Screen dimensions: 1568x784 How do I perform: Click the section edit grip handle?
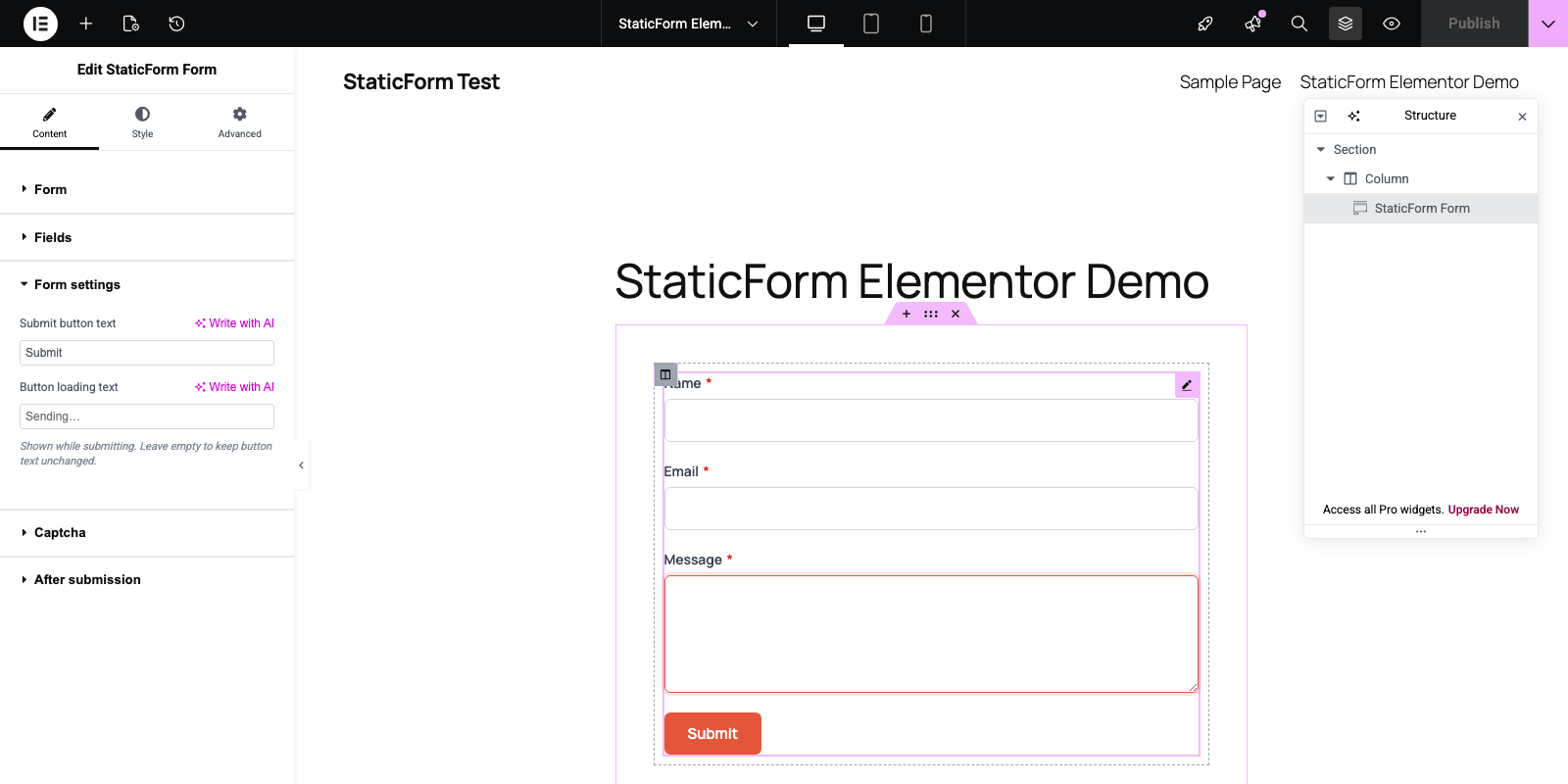pos(931,315)
